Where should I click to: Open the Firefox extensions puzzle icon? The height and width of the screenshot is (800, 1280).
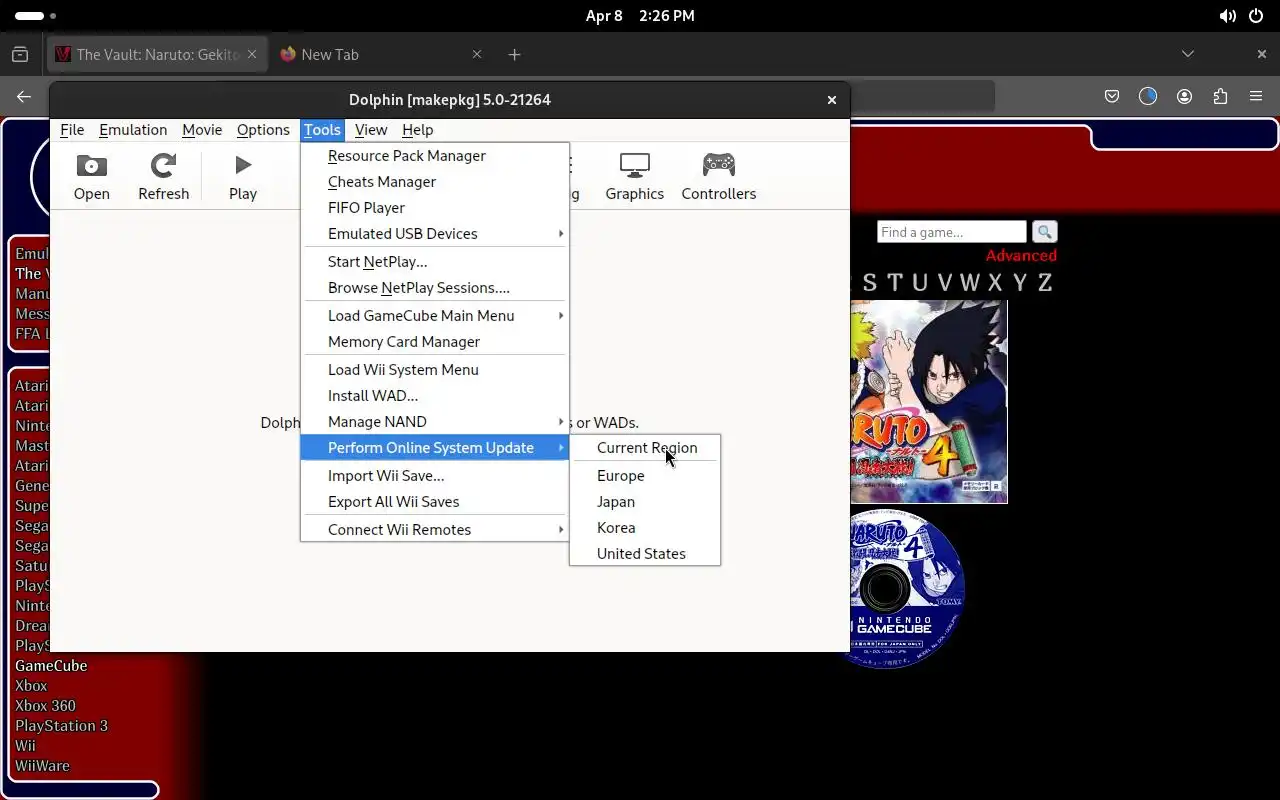tap(1220, 96)
